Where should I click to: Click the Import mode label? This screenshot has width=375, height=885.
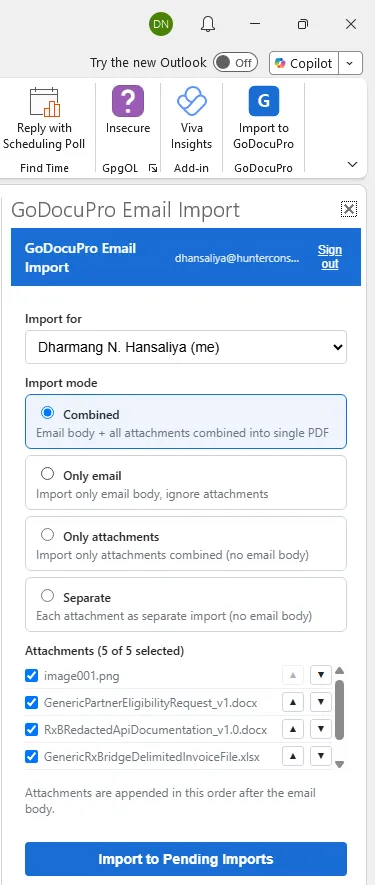pyautogui.click(x=61, y=383)
